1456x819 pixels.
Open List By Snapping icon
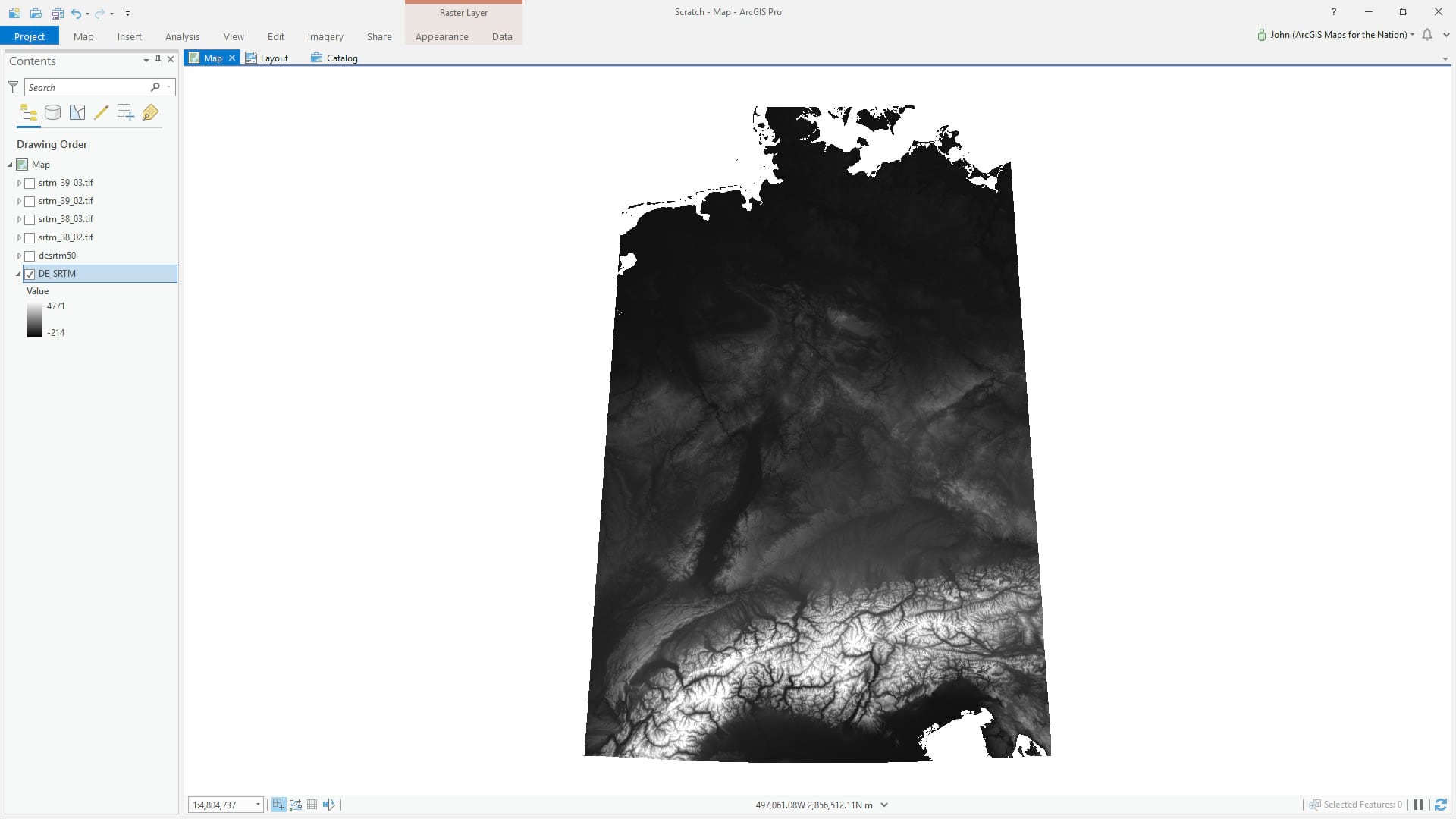coord(125,113)
